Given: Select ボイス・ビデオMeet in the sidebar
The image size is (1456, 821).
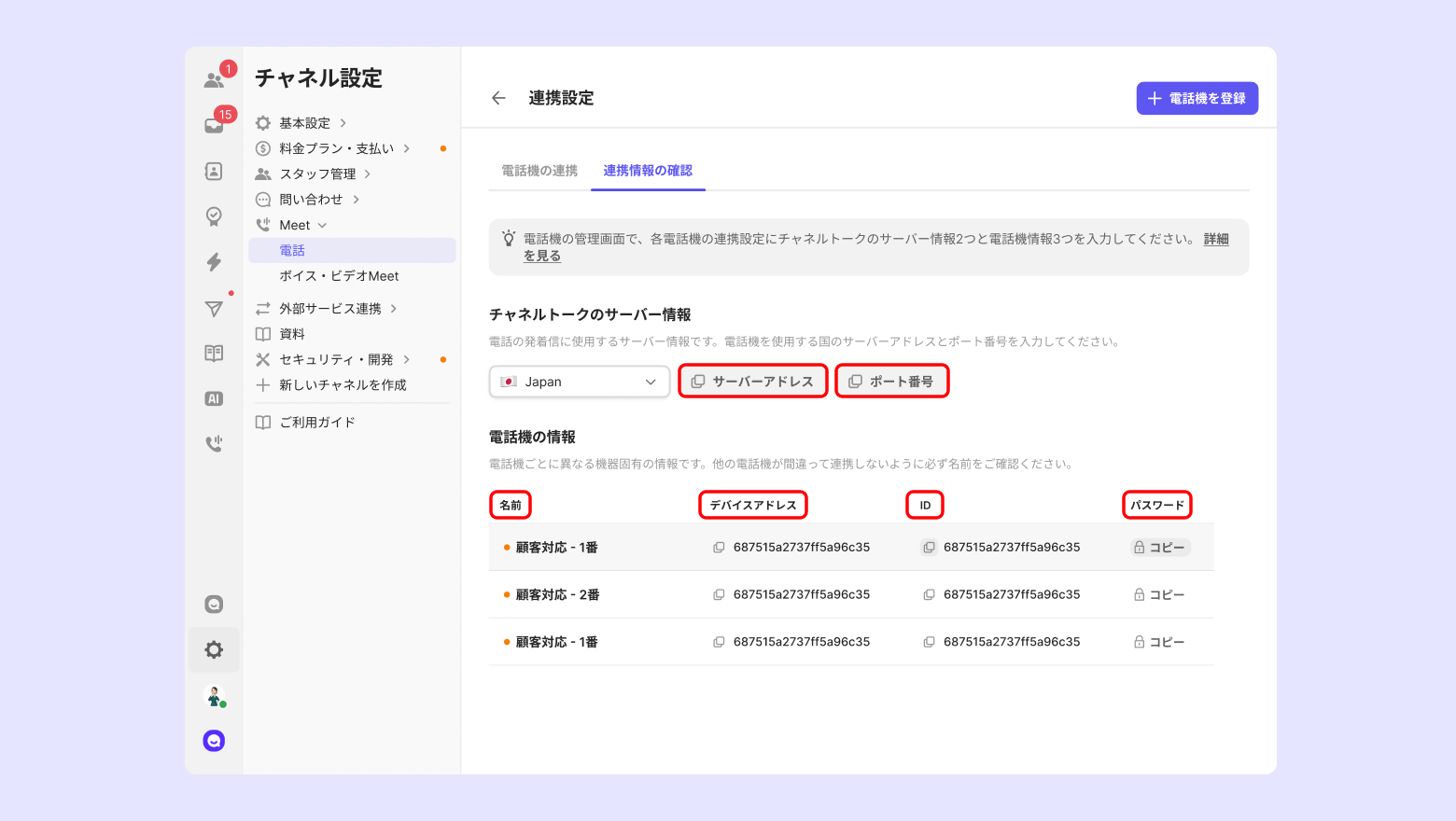Looking at the screenshot, I should [339, 276].
